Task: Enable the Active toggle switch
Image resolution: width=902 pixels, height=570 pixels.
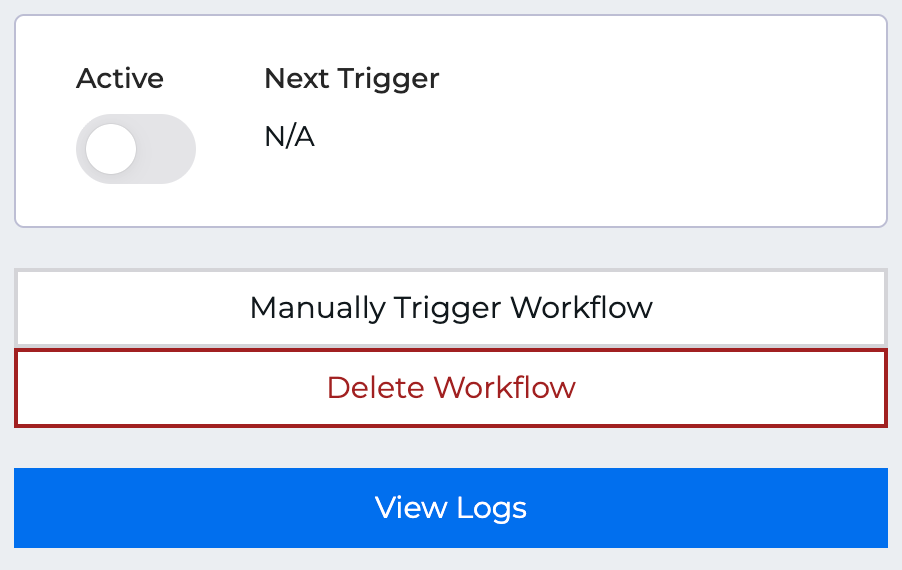Action: [x=135, y=149]
